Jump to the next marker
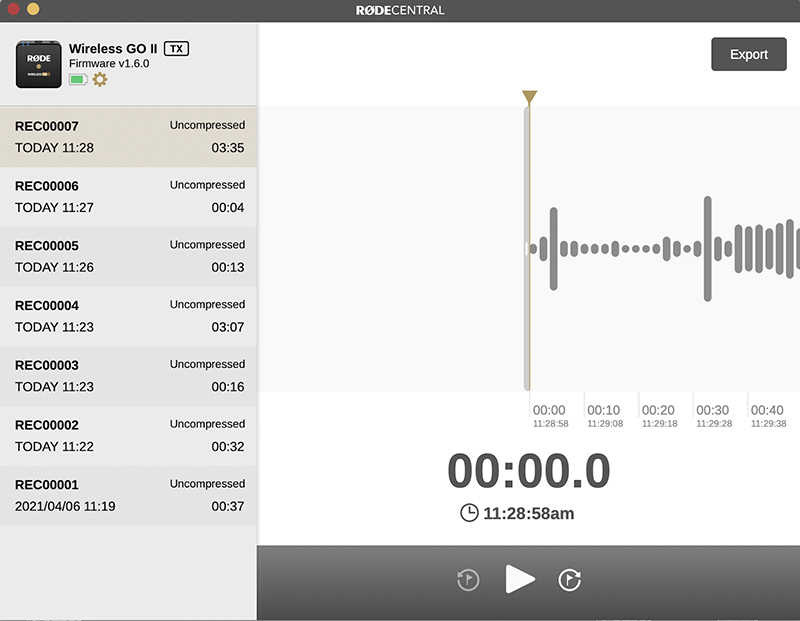 pos(569,580)
